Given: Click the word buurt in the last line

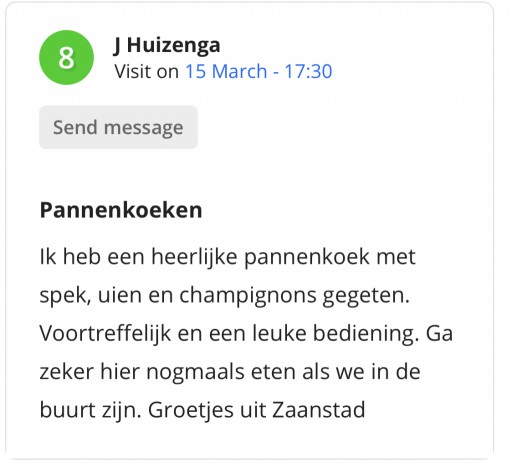Looking at the screenshot, I should click(67, 410).
